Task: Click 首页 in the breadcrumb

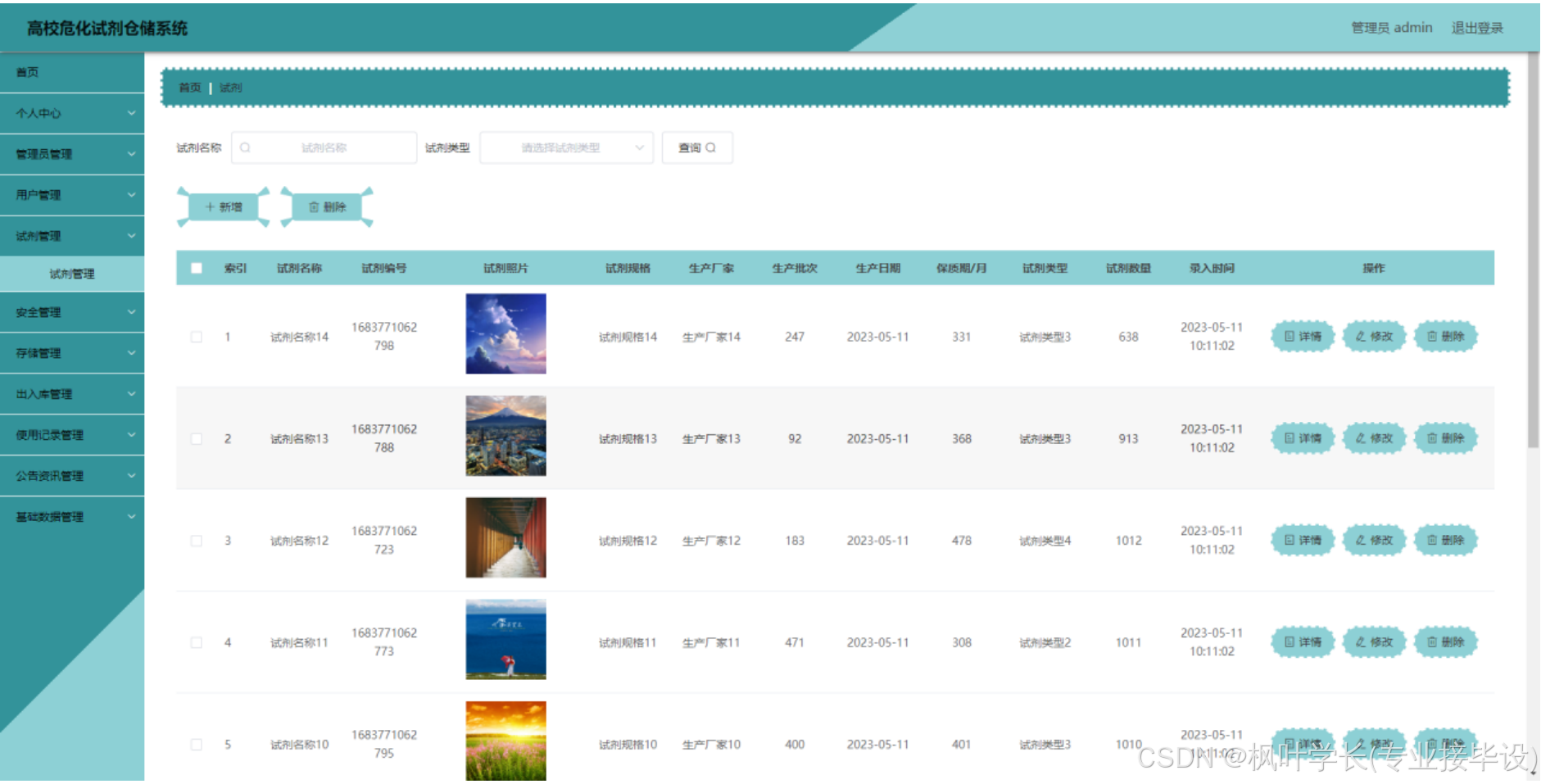Action: tap(189, 88)
